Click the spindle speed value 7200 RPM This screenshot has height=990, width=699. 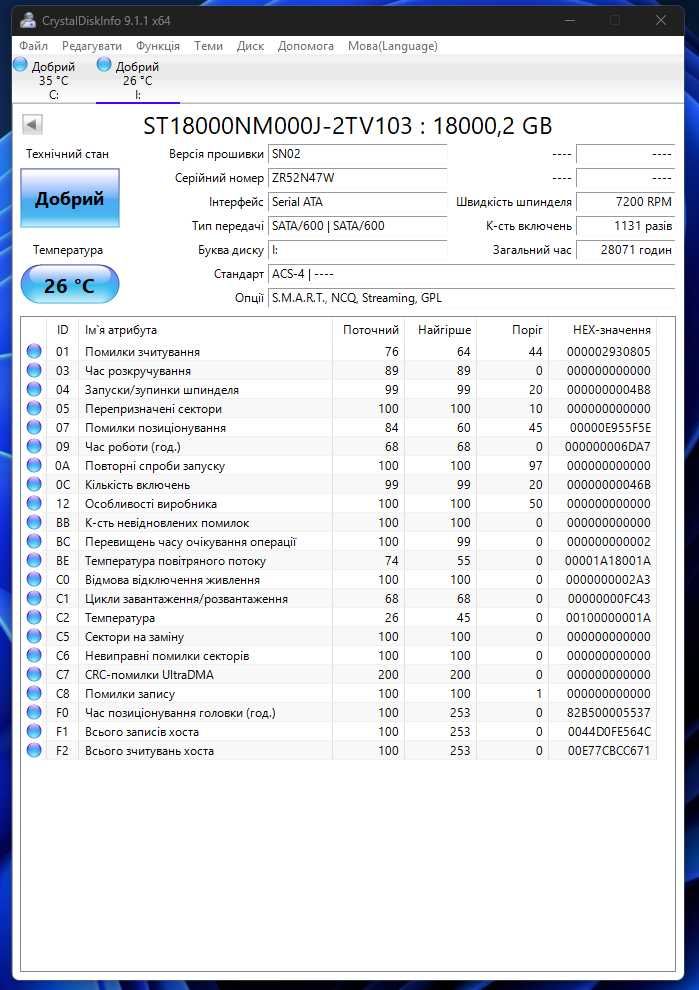[625, 202]
